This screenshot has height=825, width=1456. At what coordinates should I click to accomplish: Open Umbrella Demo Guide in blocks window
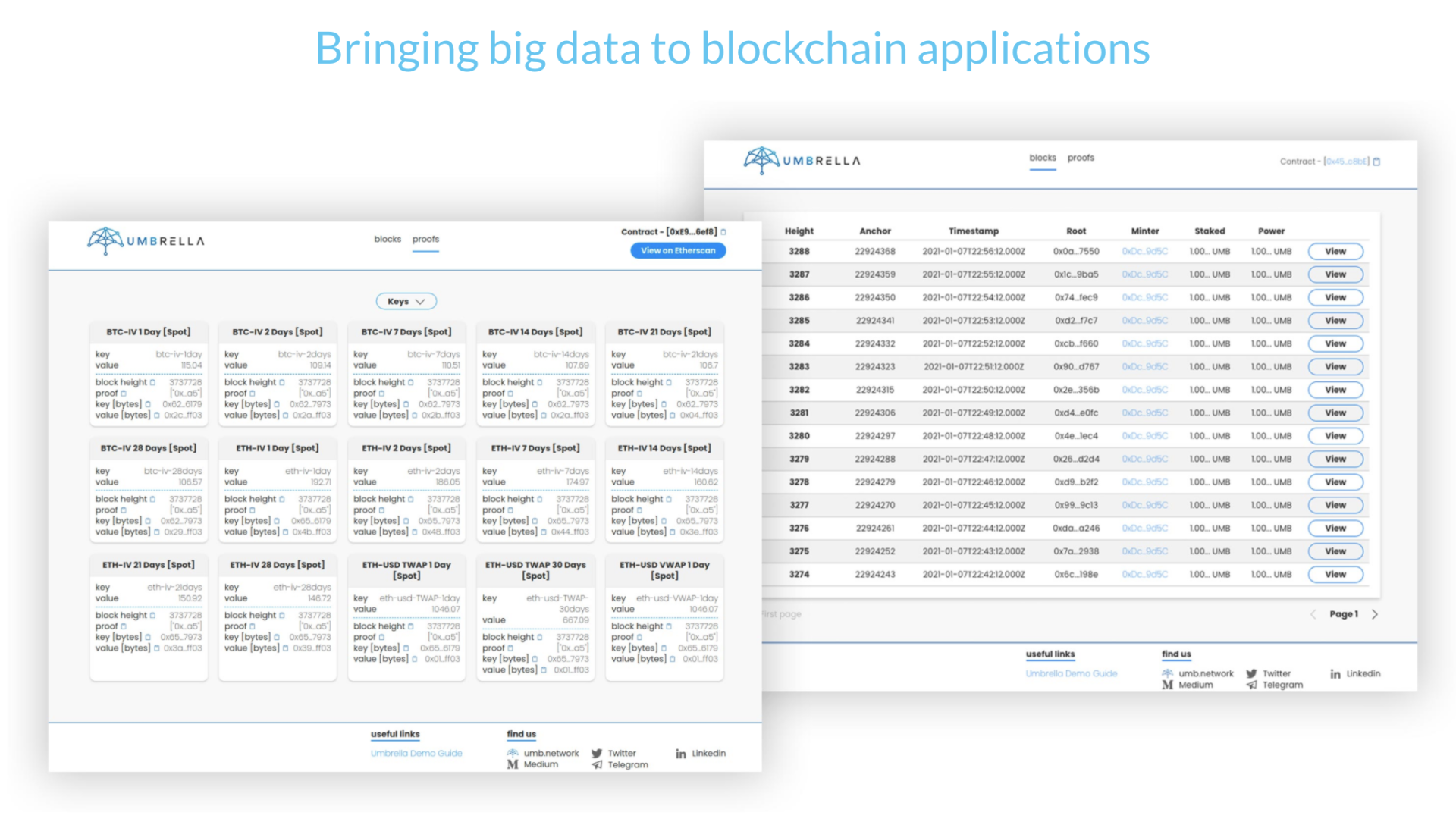pyautogui.click(x=1072, y=674)
